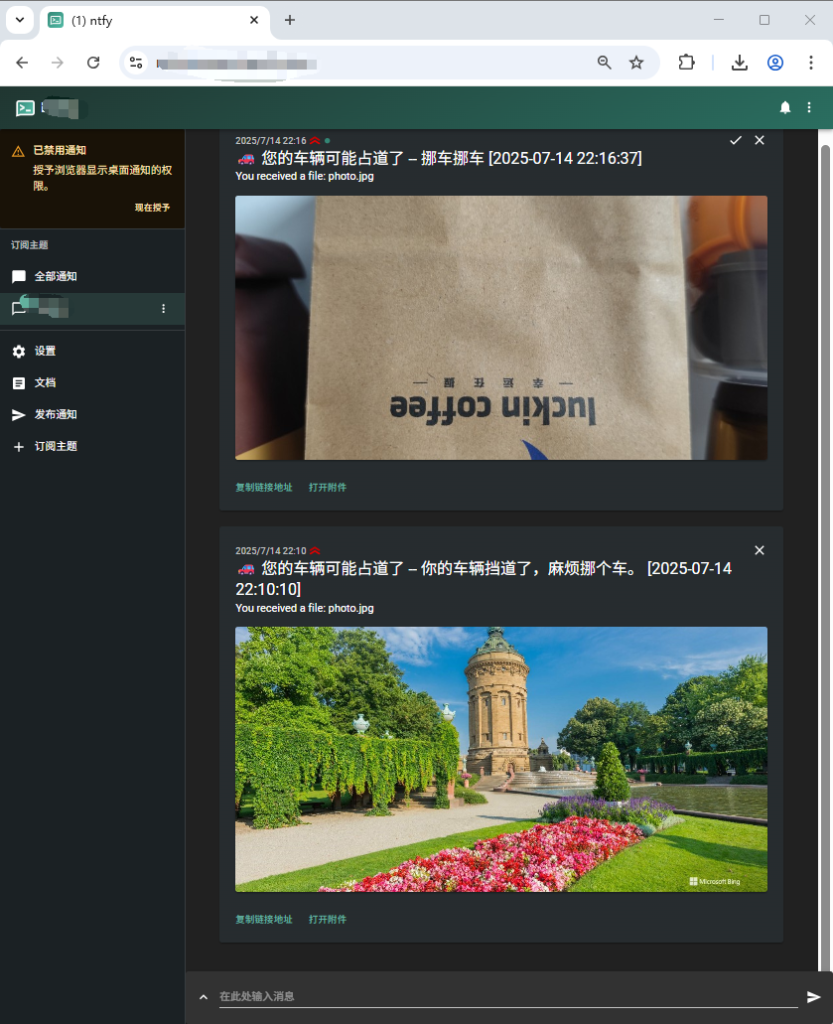Open the browser Extensions puzzle icon
The width and height of the screenshot is (833, 1024).
[686, 62]
